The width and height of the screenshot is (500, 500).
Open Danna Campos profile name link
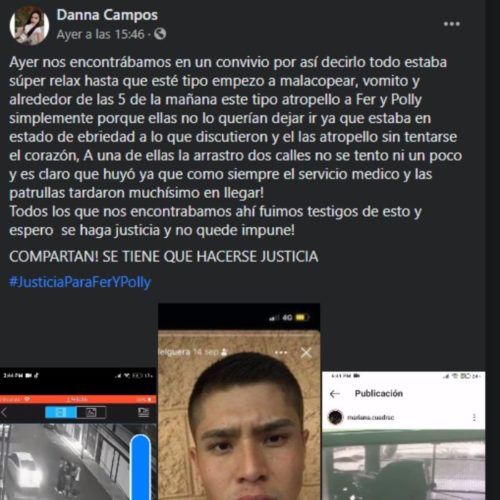(x=107, y=15)
